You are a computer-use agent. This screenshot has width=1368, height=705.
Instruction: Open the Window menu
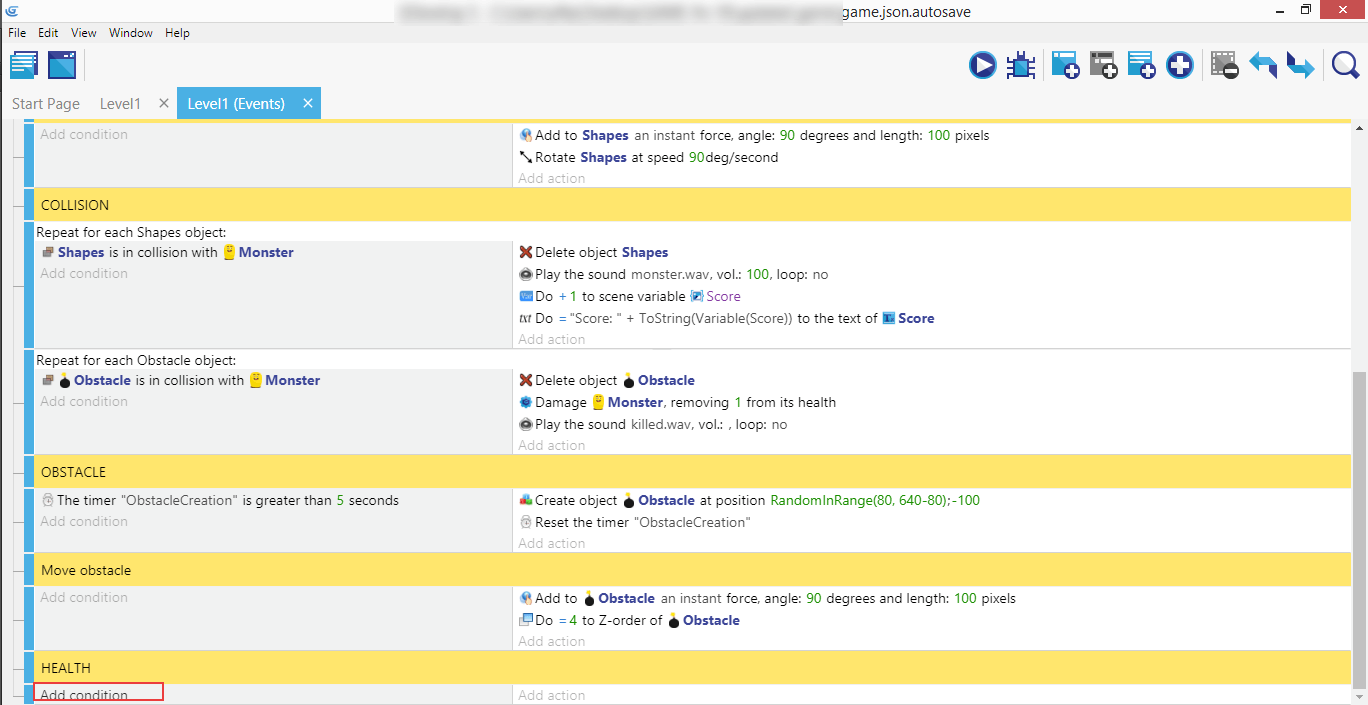(131, 33)
